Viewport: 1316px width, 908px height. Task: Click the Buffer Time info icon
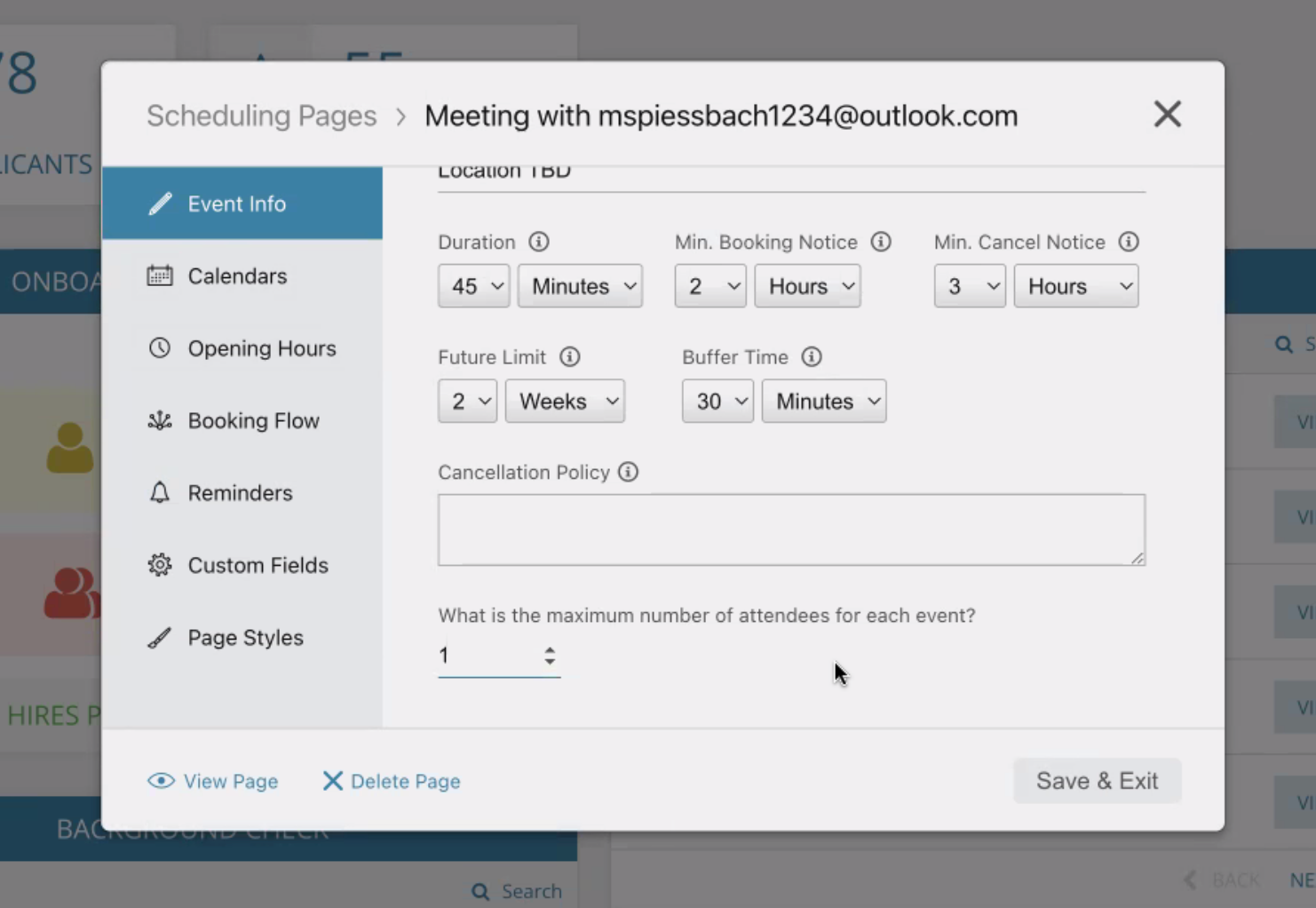click(x=811, y=356)
